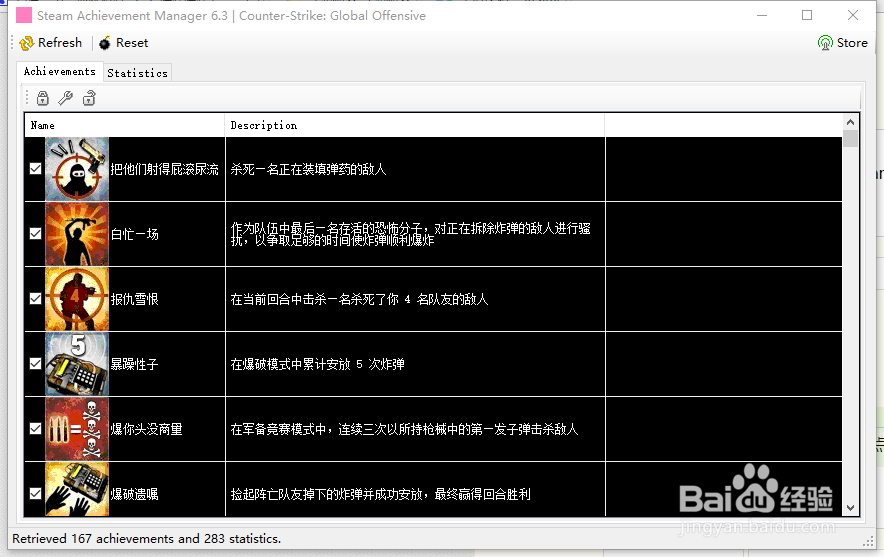The width and height of the screenshot is (884, 557).
Task: Close the Steam Achievement Manager window
Action: [853, 15]
